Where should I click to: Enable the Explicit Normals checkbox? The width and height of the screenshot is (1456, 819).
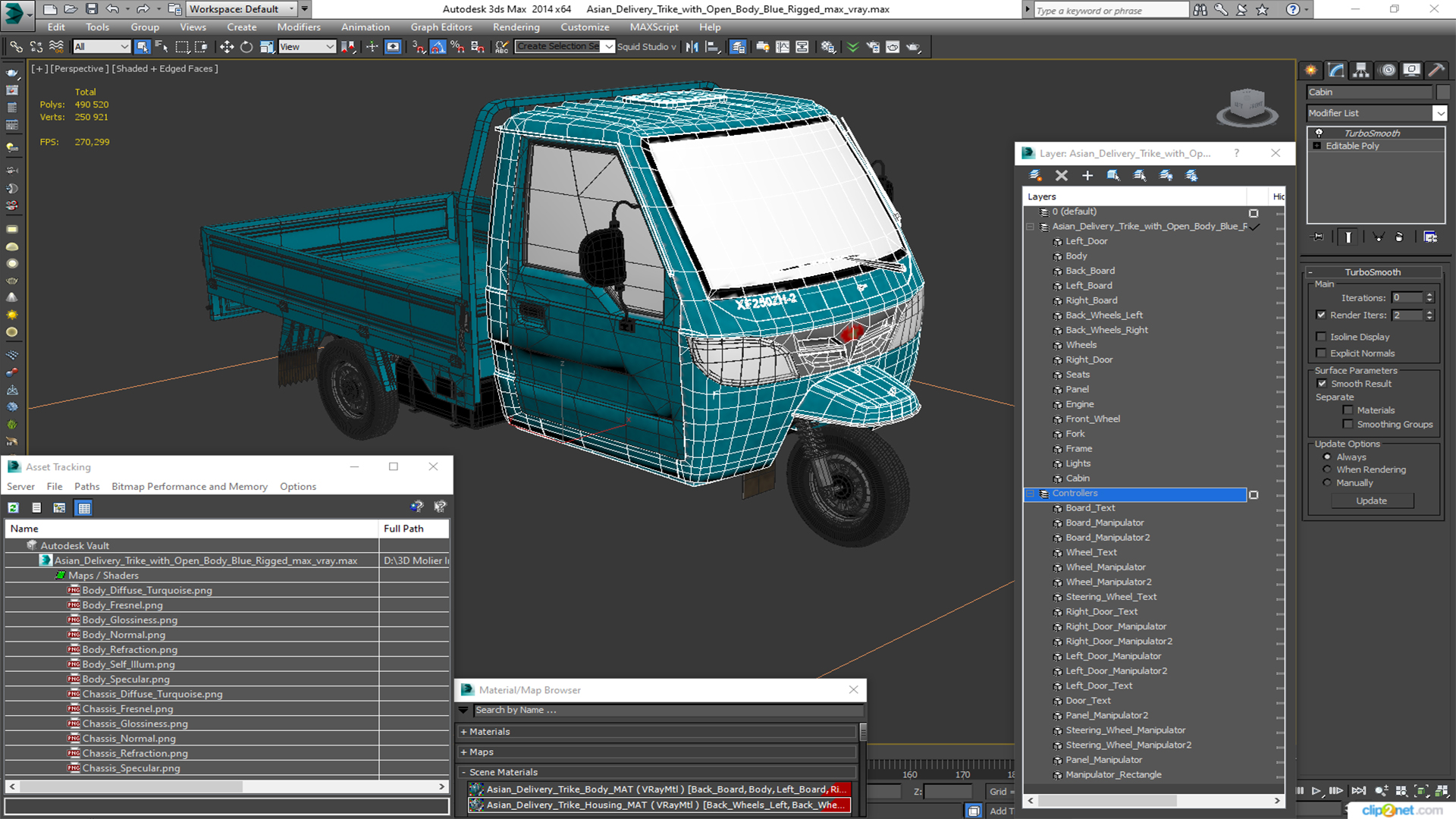point(1321,353)
